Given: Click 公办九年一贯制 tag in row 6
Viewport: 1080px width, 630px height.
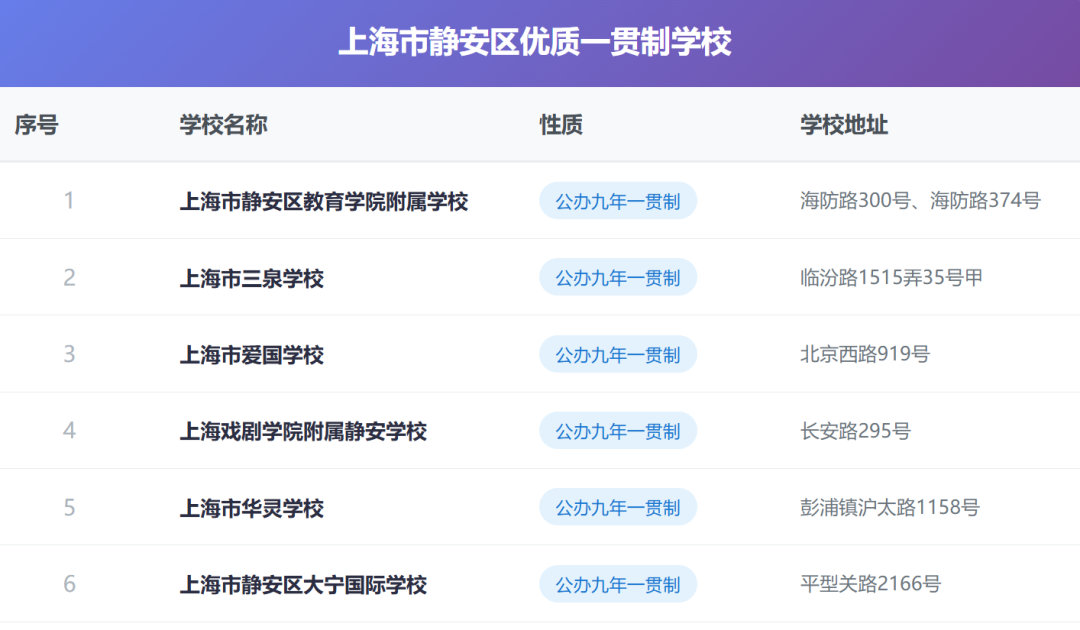Looking at the screenshot, I should point(618,585).
